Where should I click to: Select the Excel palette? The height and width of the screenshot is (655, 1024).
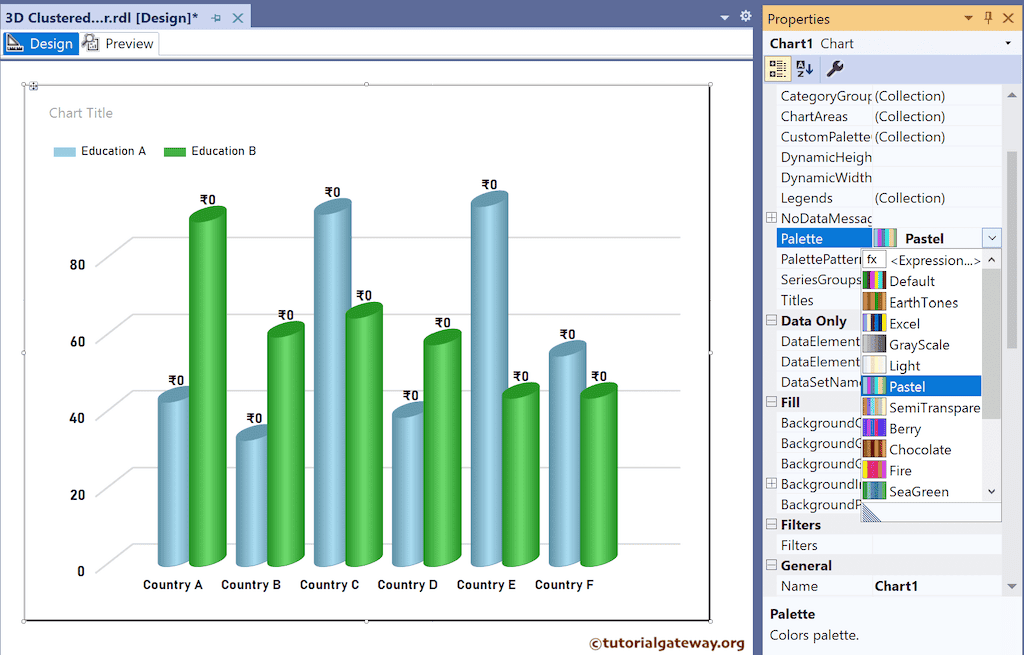(x=921, y=323)
